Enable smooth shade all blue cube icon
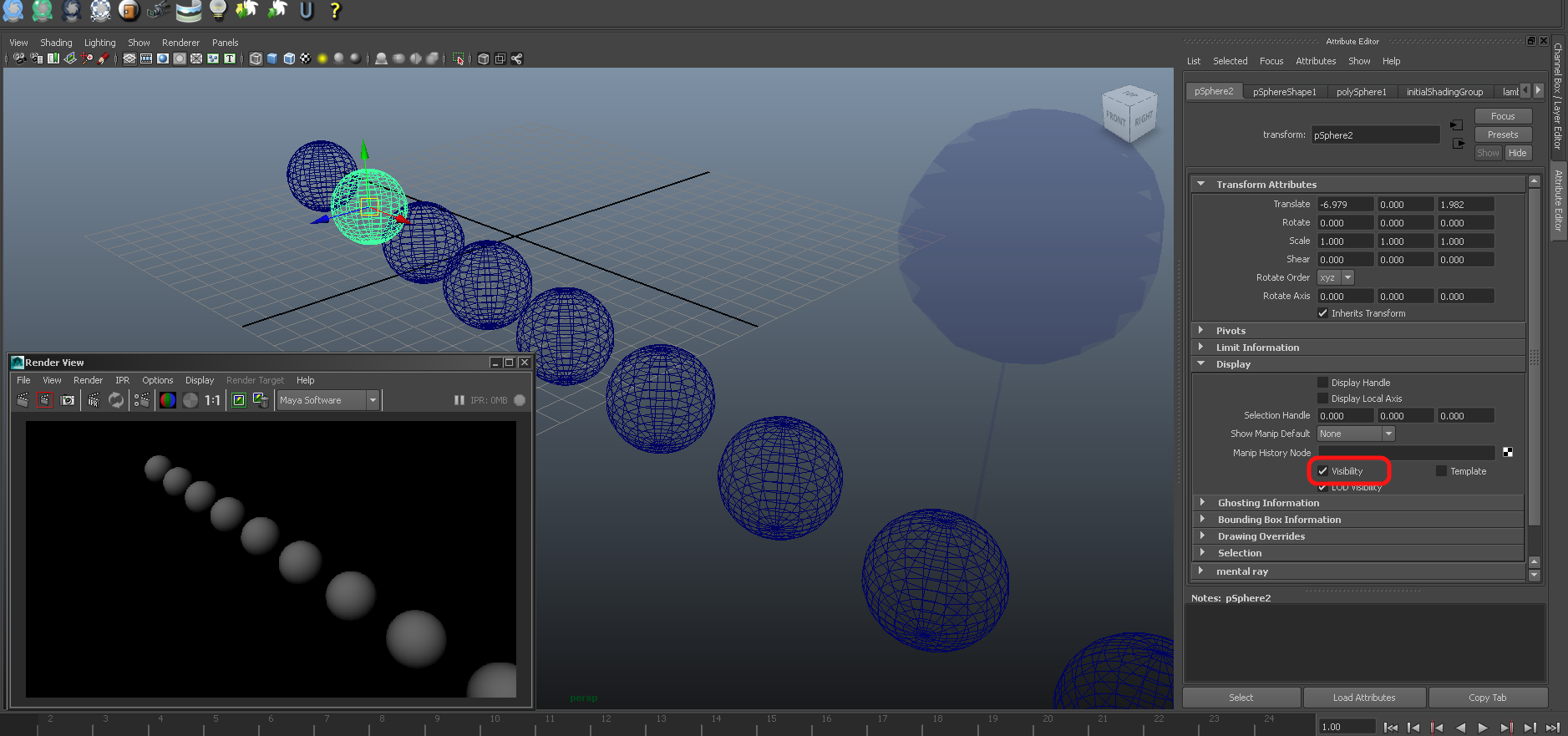1568x736 pixels. click(x=272, y=58)
